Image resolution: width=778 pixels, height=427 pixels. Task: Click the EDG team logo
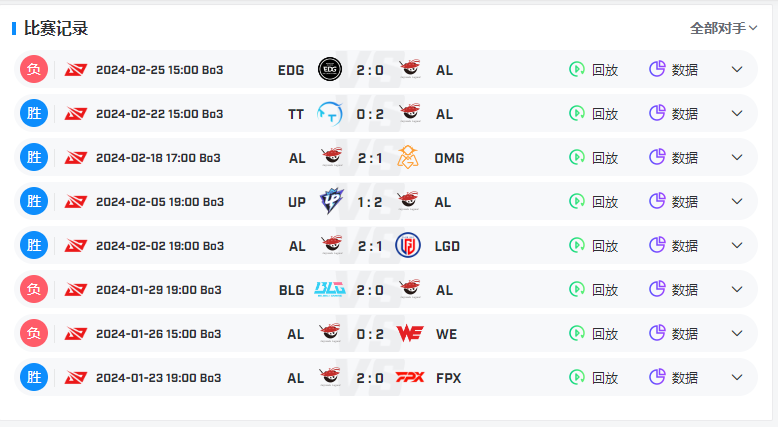click(330, 69)
